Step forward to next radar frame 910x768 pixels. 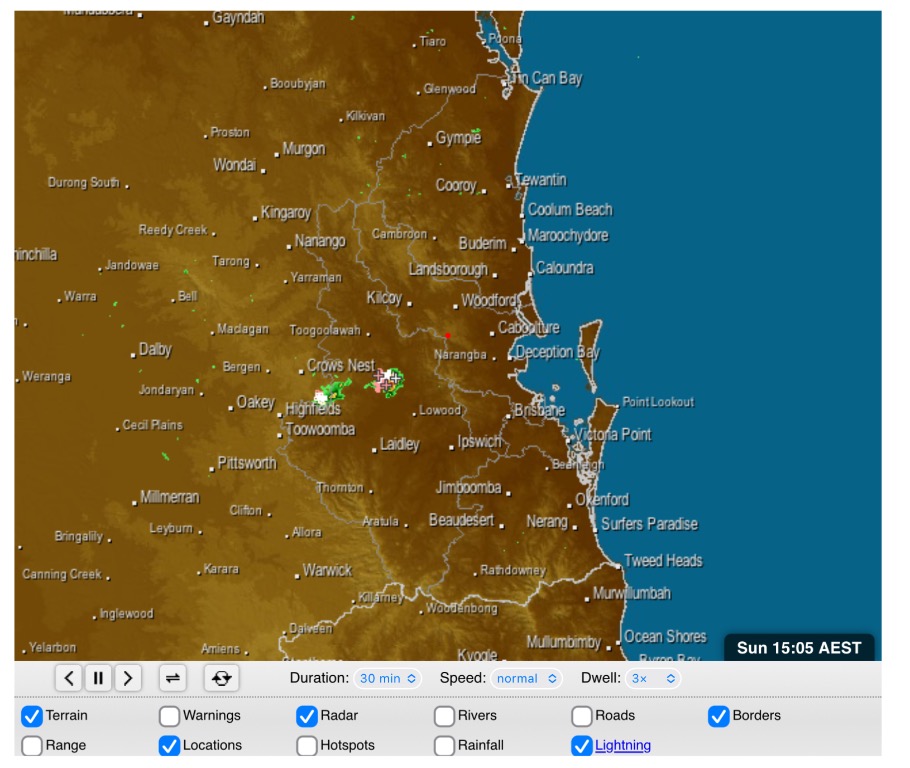pyautogui.click(x=127, y=678)
